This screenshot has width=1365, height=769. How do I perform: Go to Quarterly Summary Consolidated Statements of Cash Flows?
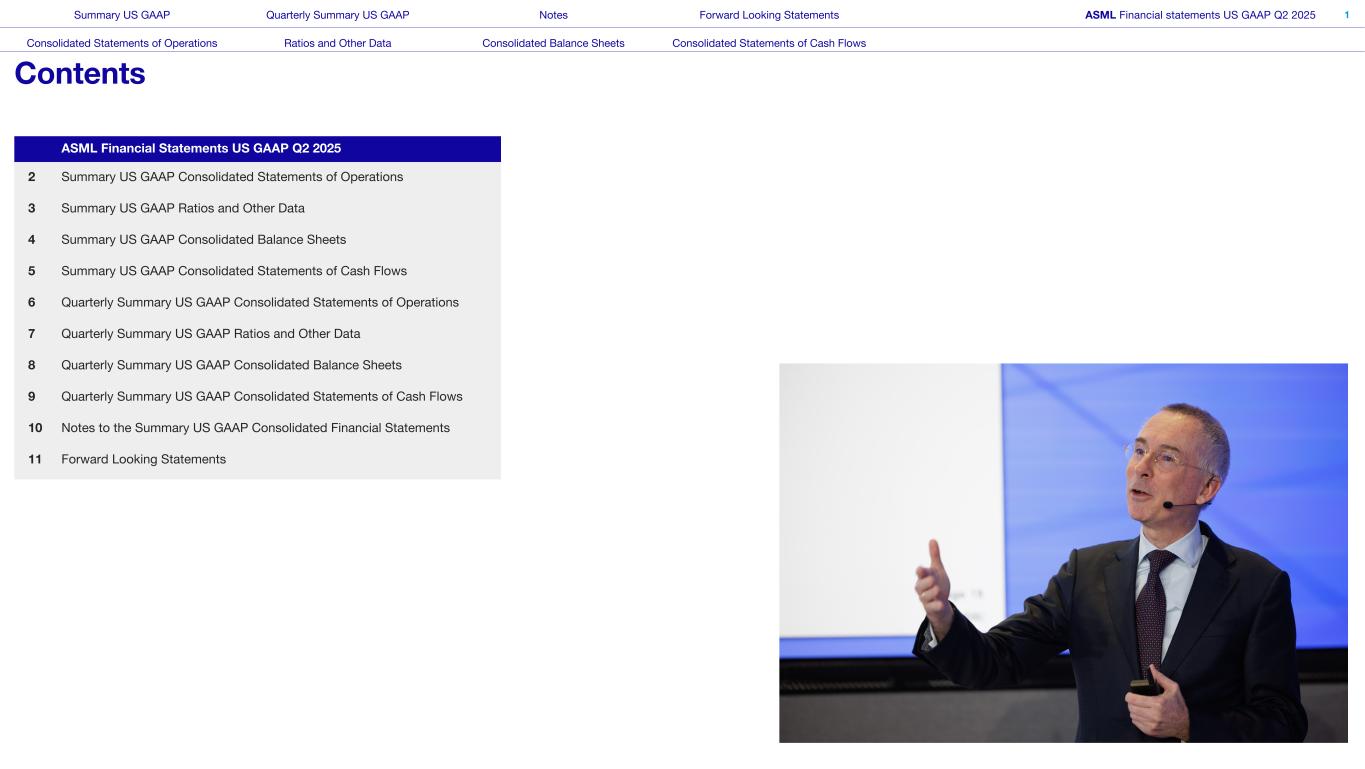click(x=262, y=397)
